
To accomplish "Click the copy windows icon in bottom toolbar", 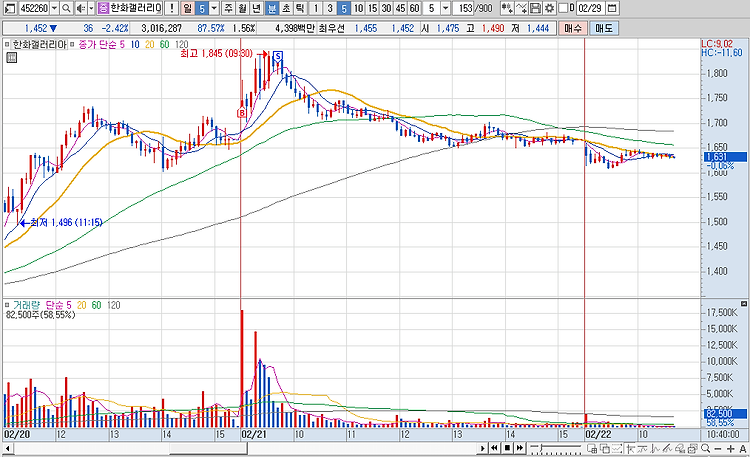I will [605, 448].
